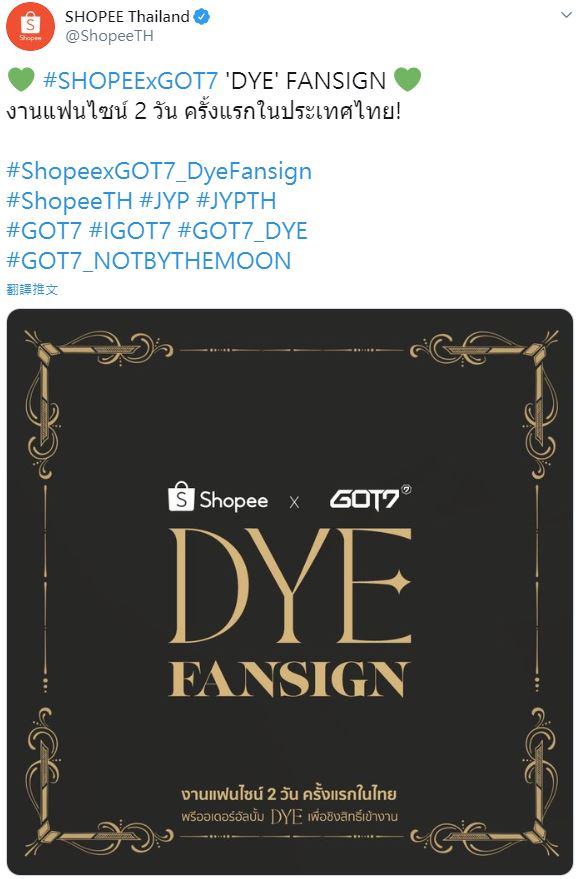Click the green heart after FANSIGN
583x879 pixels.
(408, 80)
